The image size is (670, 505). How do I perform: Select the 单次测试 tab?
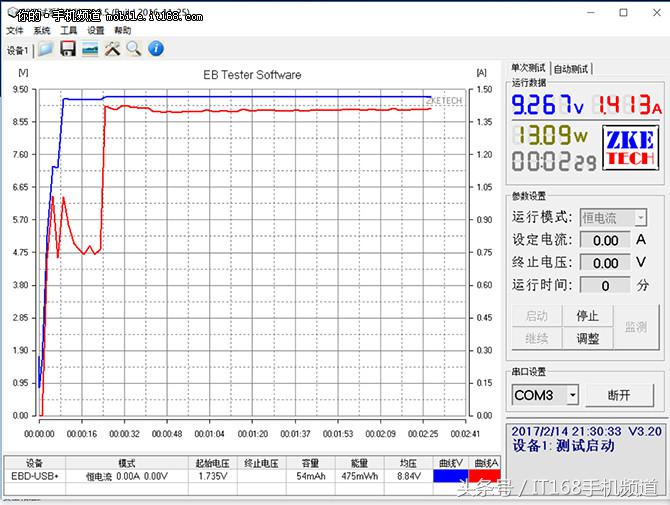click(529, 68)
